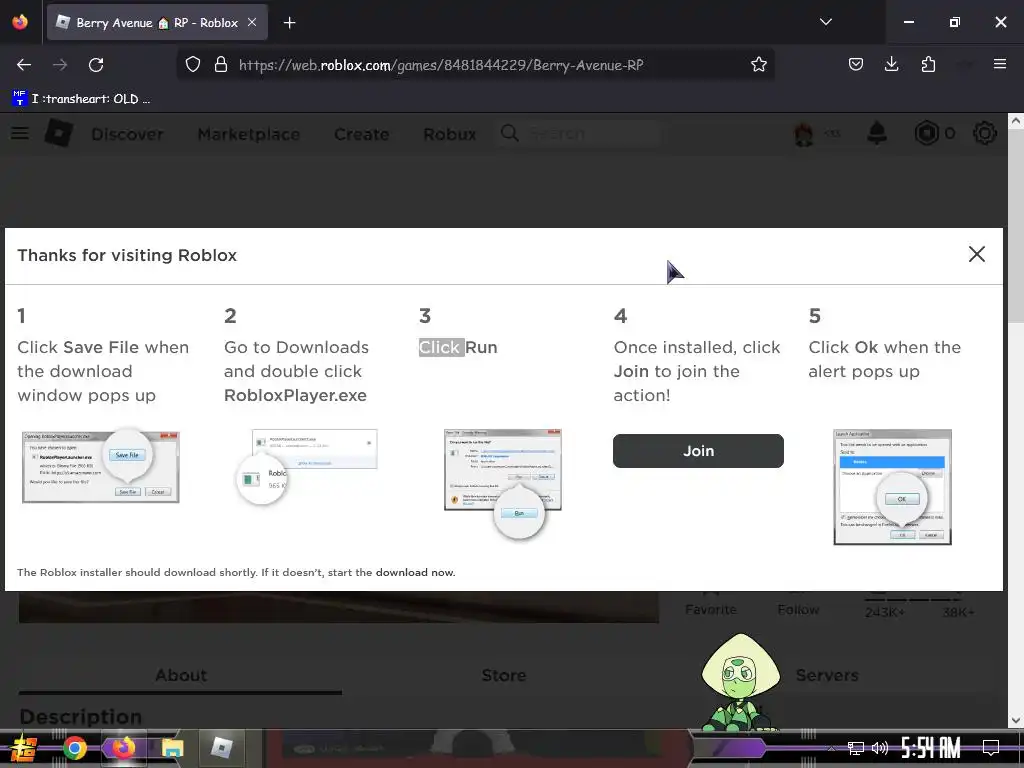Click the Roblox search magnifier icon

coord(509,133)
